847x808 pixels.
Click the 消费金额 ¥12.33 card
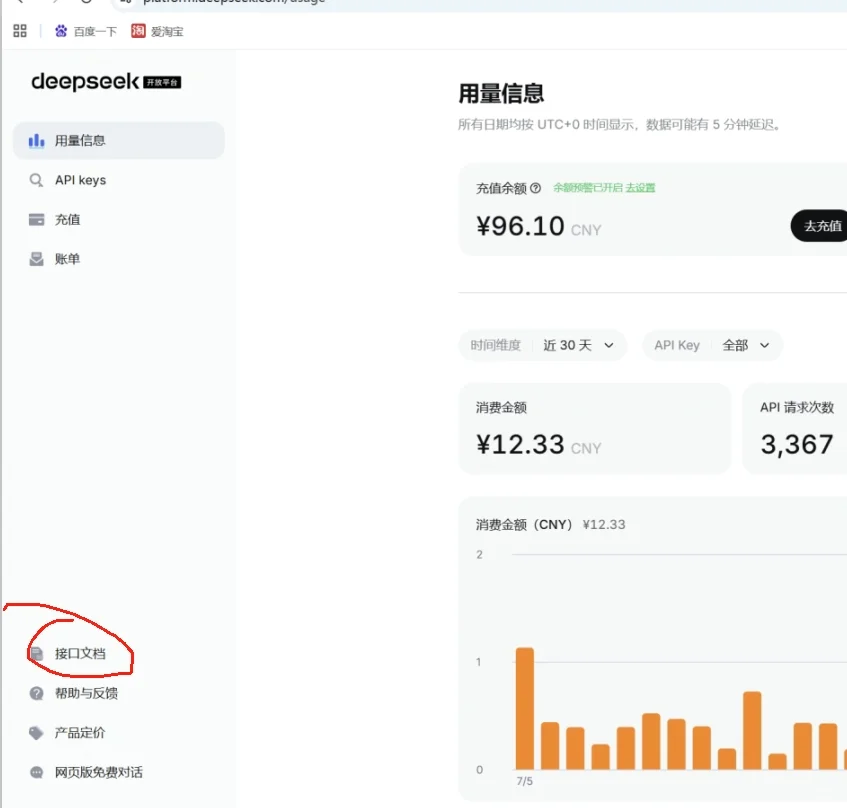594,429
